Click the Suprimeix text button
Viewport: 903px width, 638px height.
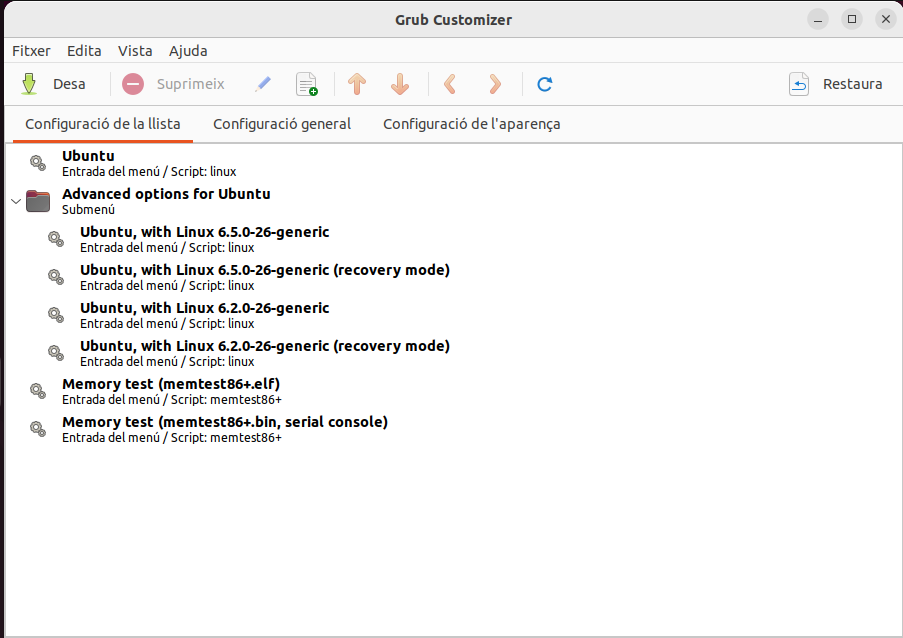[191, 84]
